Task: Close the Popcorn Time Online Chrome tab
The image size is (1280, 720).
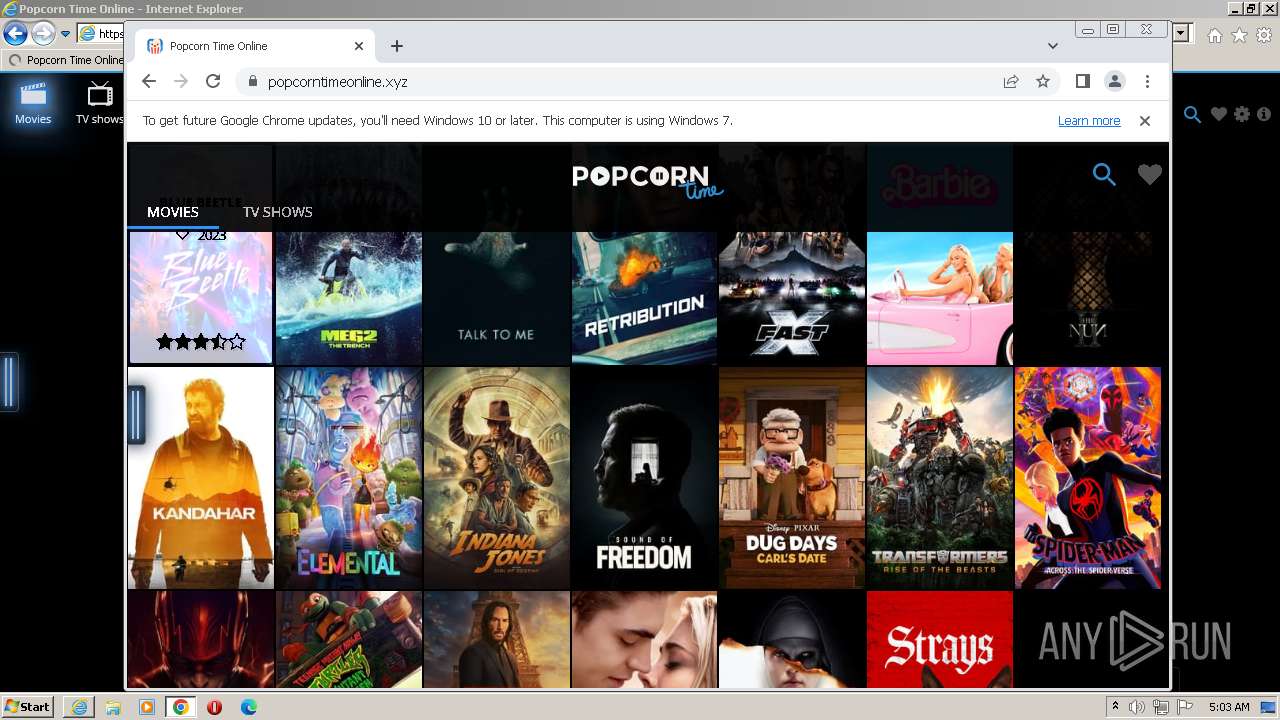Action: pyautogui.click(x=359, y=46)
